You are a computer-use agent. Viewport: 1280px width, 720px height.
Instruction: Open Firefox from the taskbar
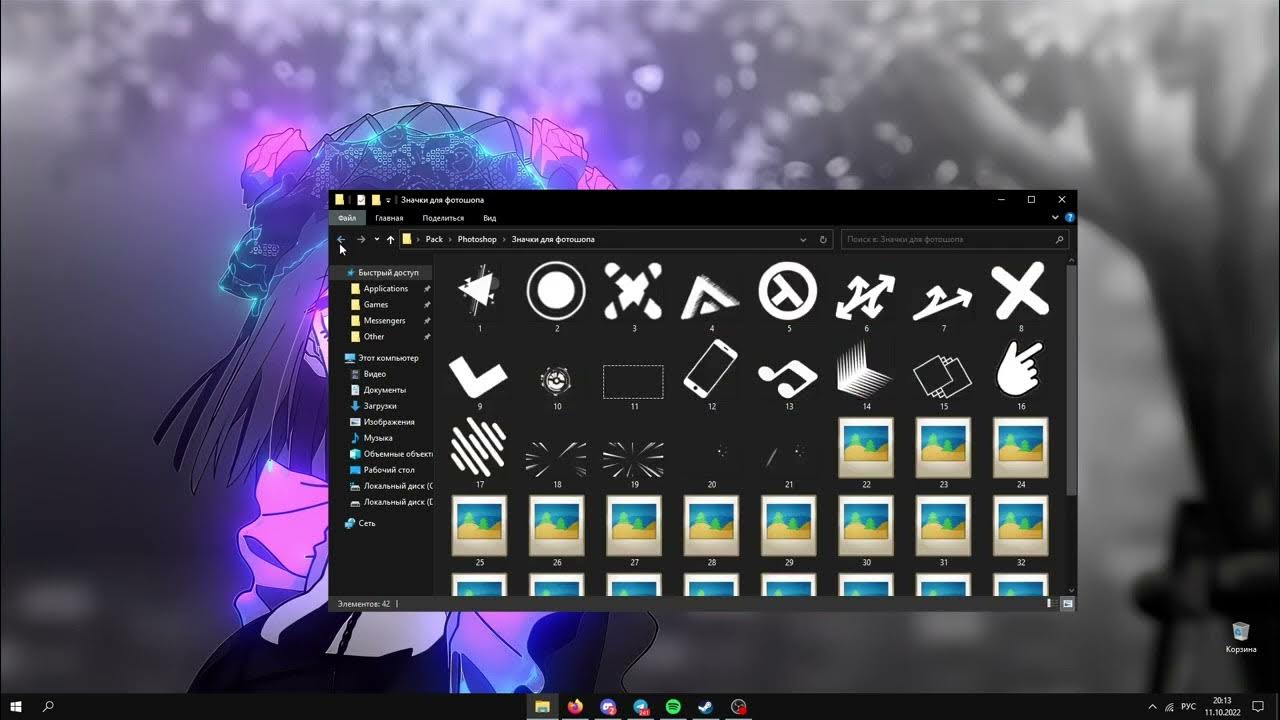575,706
